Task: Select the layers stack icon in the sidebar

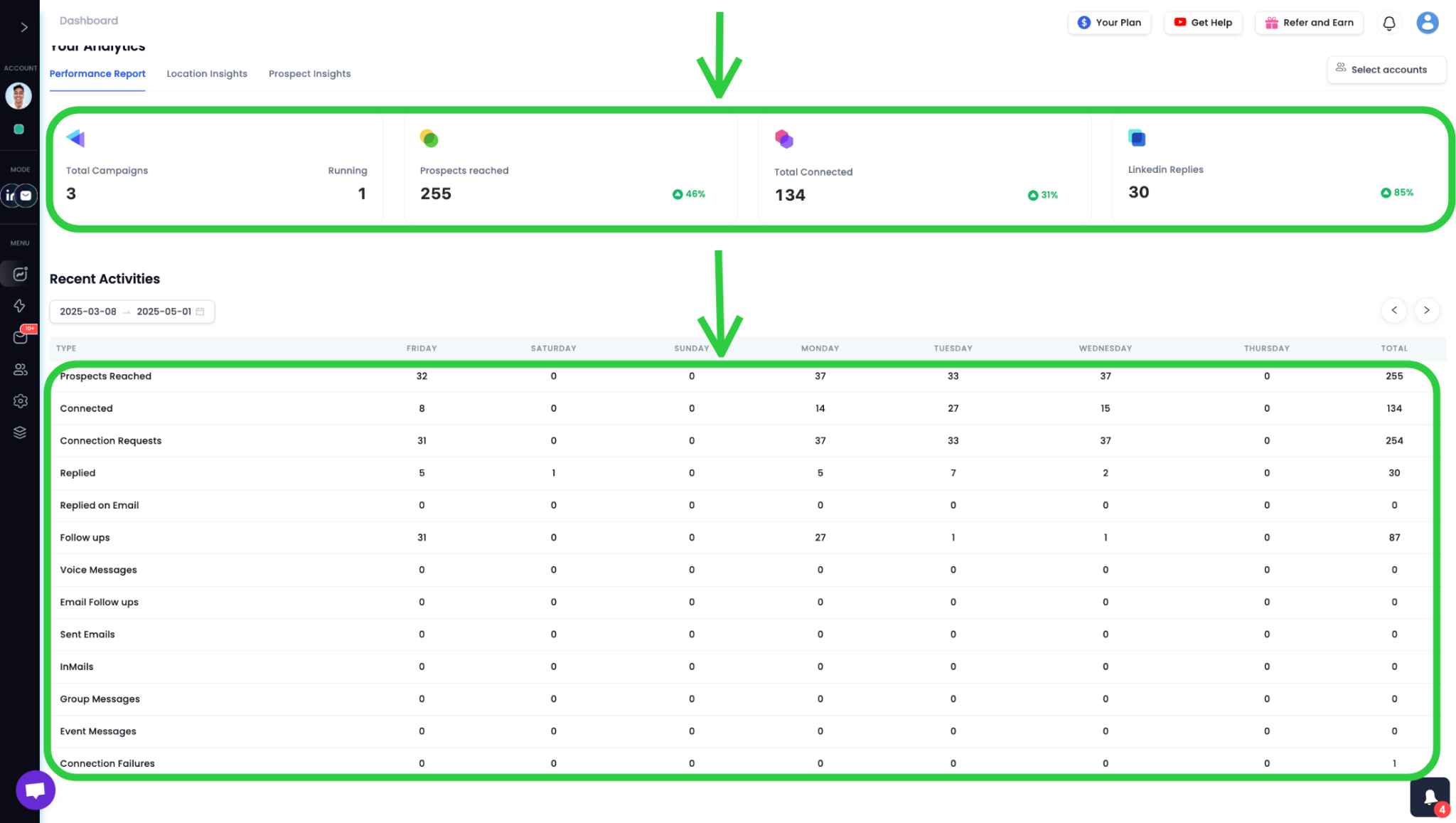Action: click(x=20, y=432)
